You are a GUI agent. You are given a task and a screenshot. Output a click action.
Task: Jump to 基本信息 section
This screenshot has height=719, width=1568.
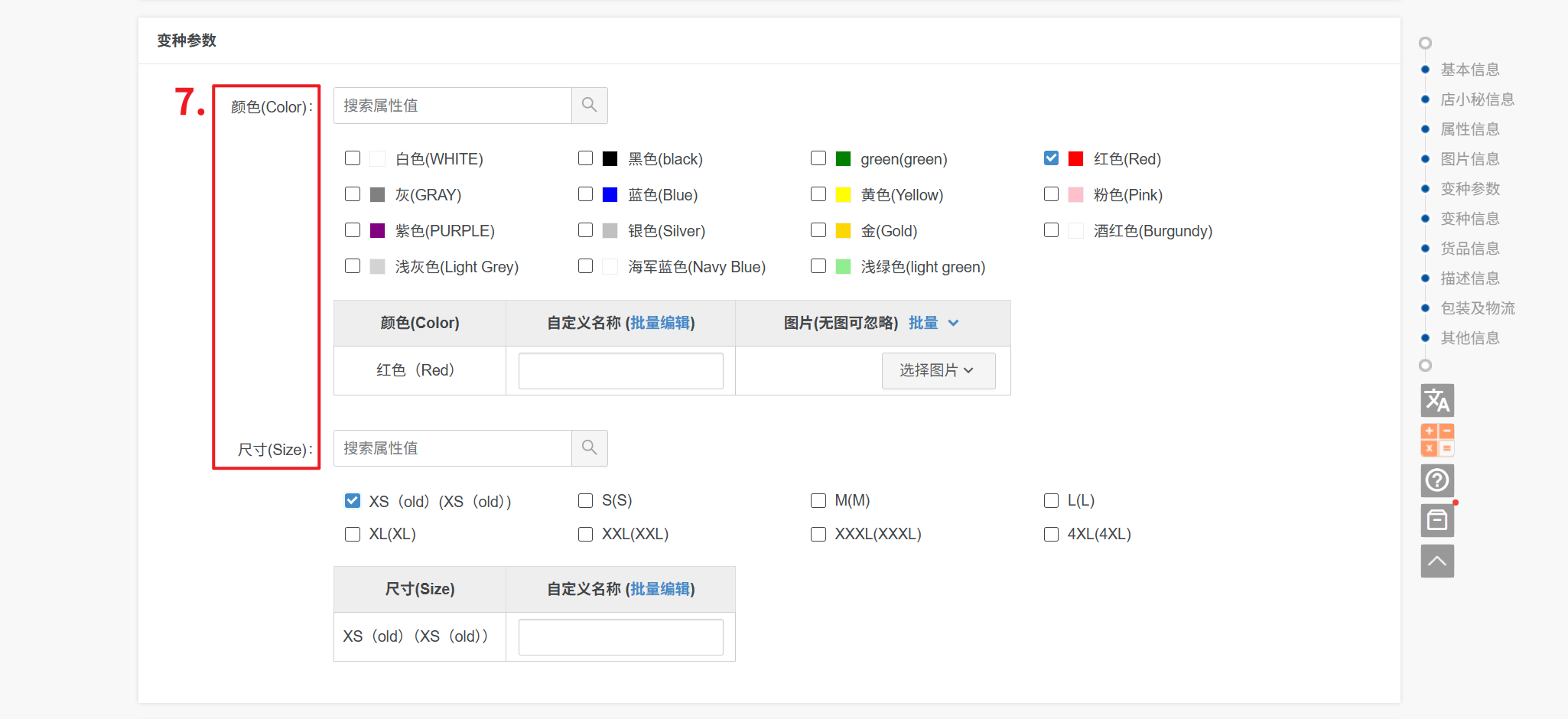1469,70
